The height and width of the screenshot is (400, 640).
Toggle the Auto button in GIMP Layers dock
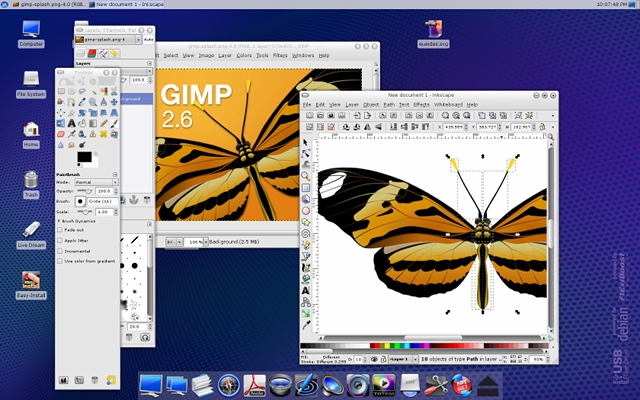click(149, 40)
